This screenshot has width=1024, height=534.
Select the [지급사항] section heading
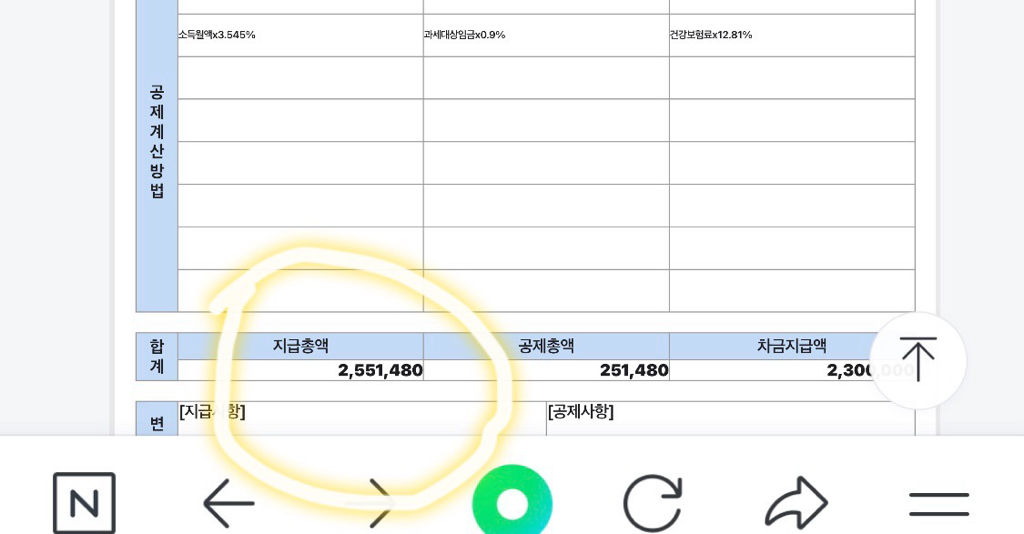212,411
